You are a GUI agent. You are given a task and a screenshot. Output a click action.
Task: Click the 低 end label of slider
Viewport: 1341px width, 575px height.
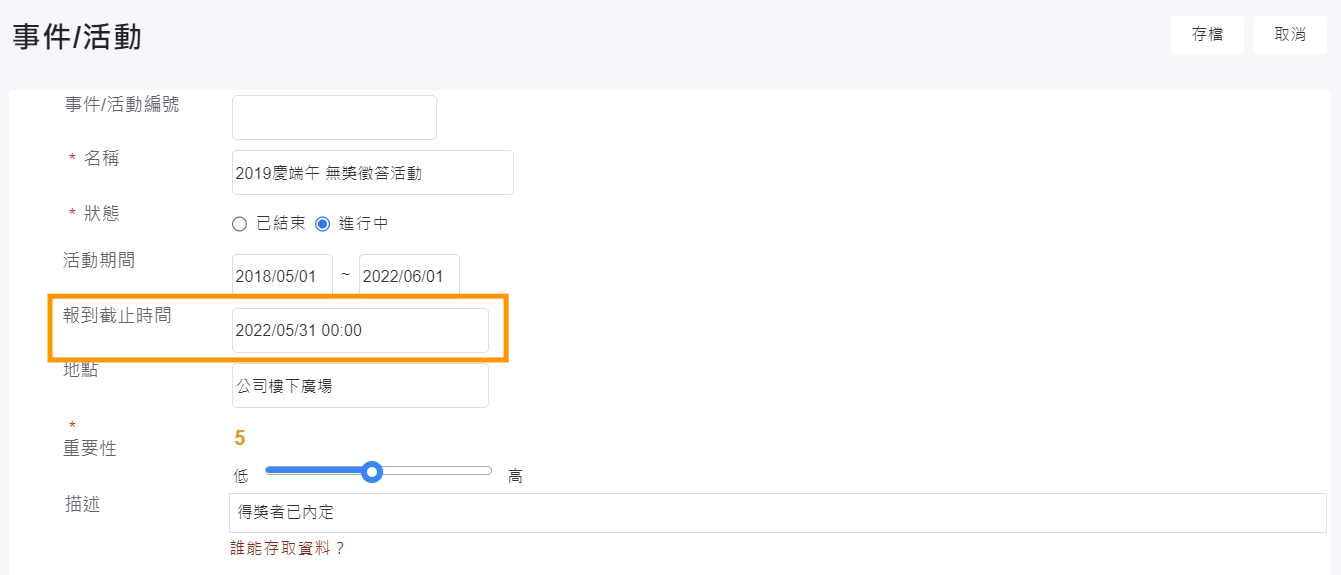(x=241, y=477)
